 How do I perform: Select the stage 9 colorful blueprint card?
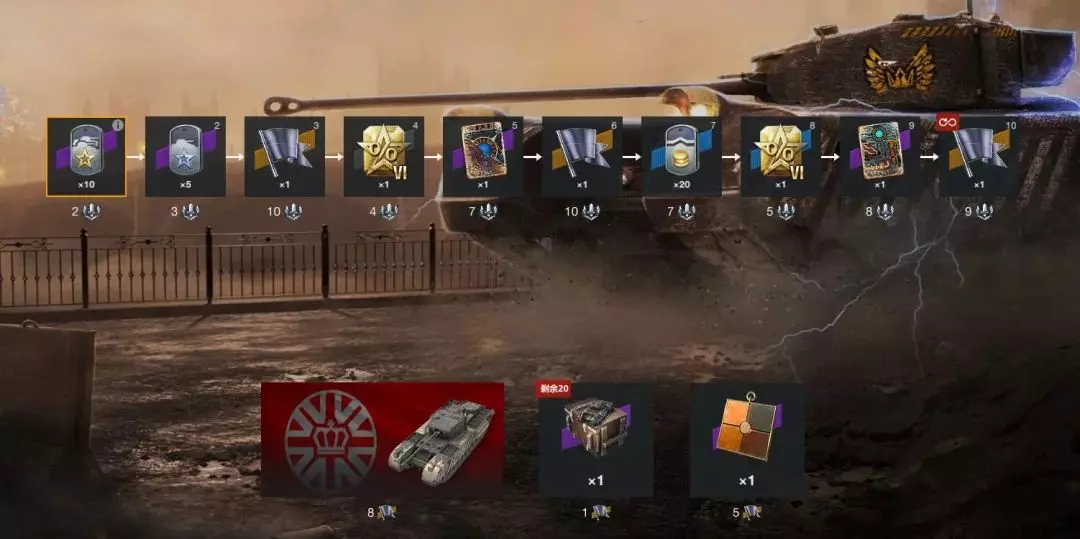click(x=880, y=157)
